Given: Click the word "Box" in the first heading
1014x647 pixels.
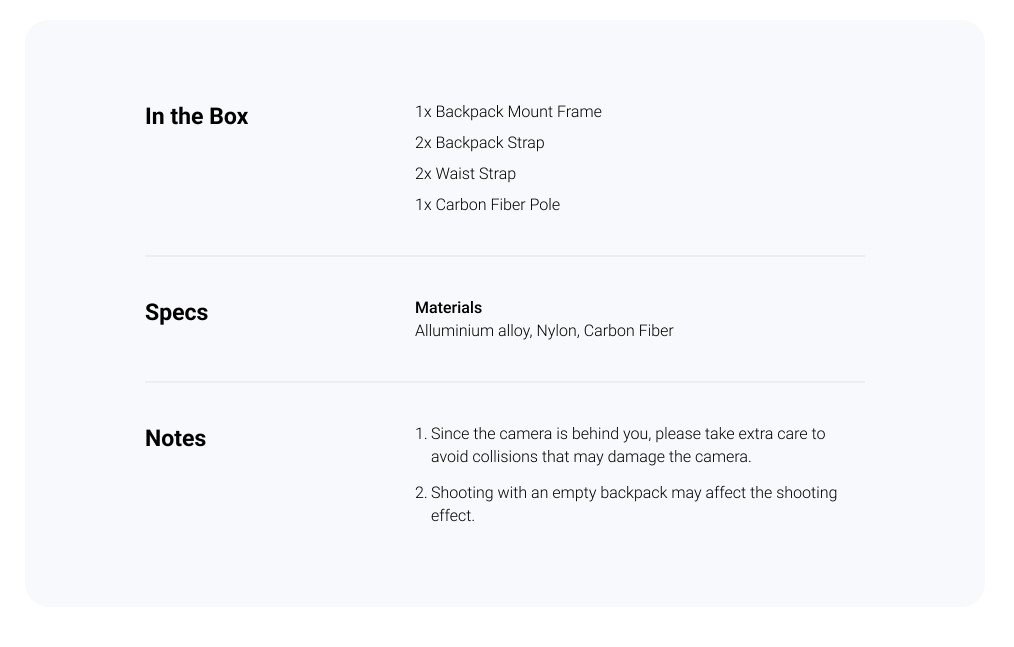Looking at the screenshot, I should tap(229, 116).
